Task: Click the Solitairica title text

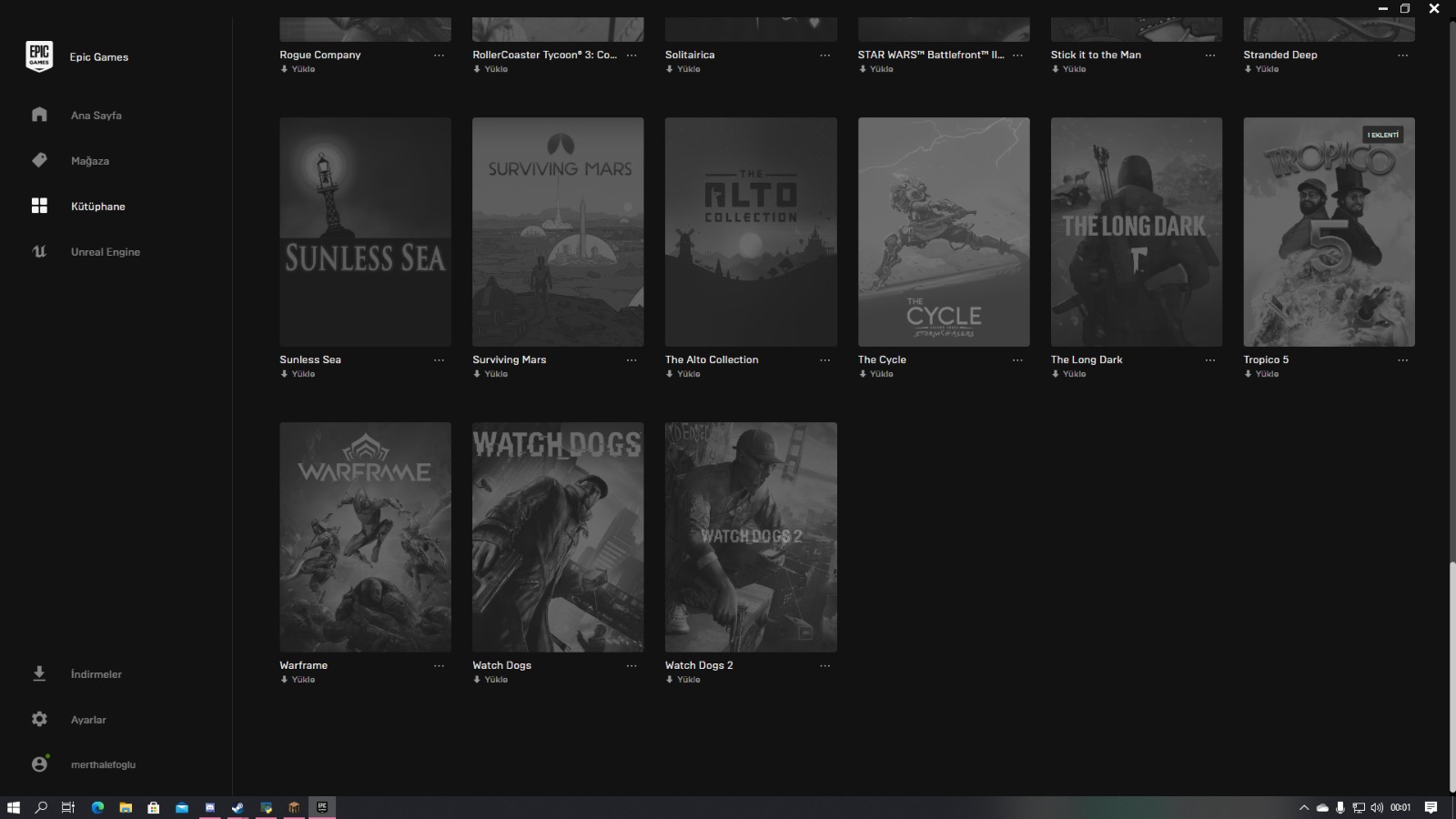Action: 690,55
